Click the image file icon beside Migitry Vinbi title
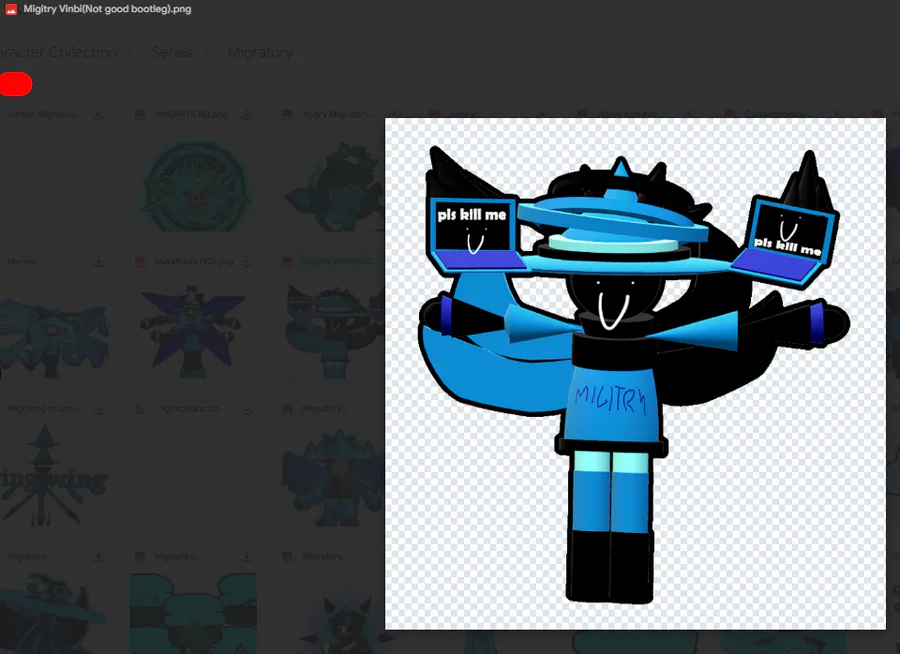The height and width of the screenshot is (654, 900). [x=11, y=9]
